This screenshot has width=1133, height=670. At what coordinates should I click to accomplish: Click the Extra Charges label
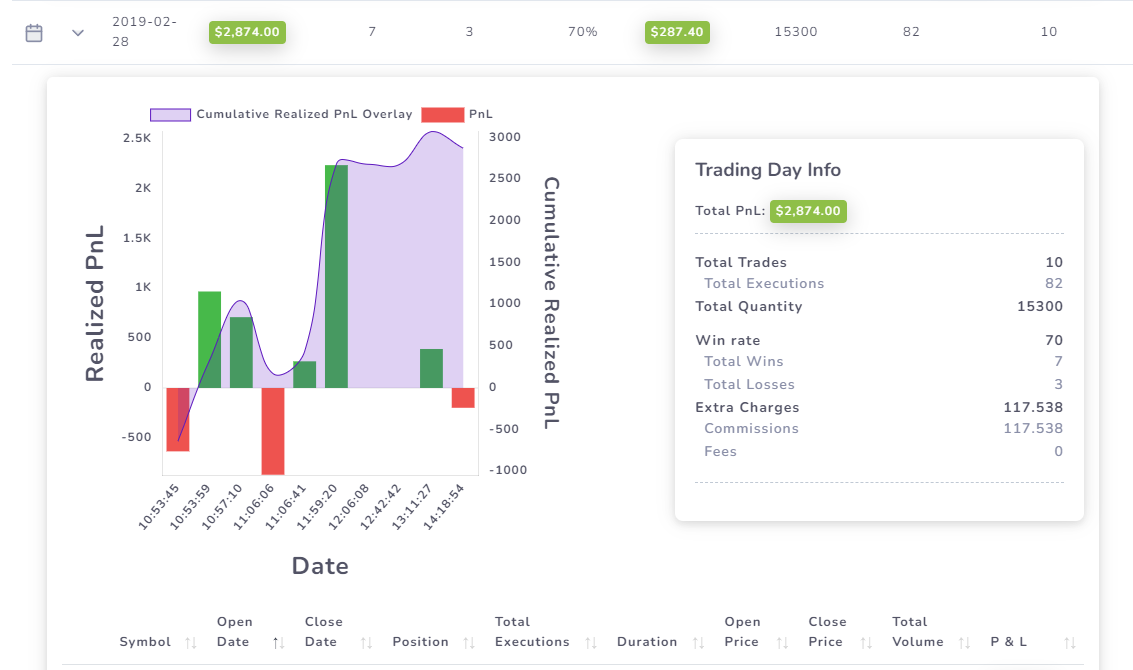(747, 408)
